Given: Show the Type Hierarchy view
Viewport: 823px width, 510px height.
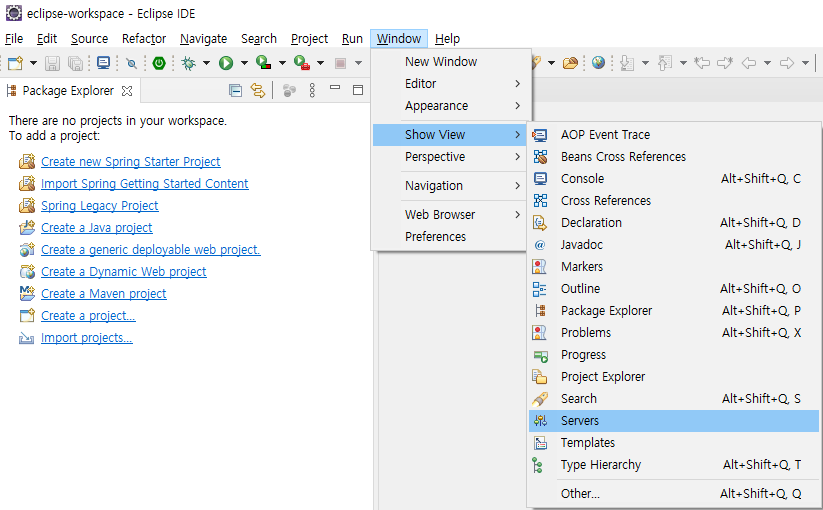Looking at the screenshot, I should click(x=674, y=465).
